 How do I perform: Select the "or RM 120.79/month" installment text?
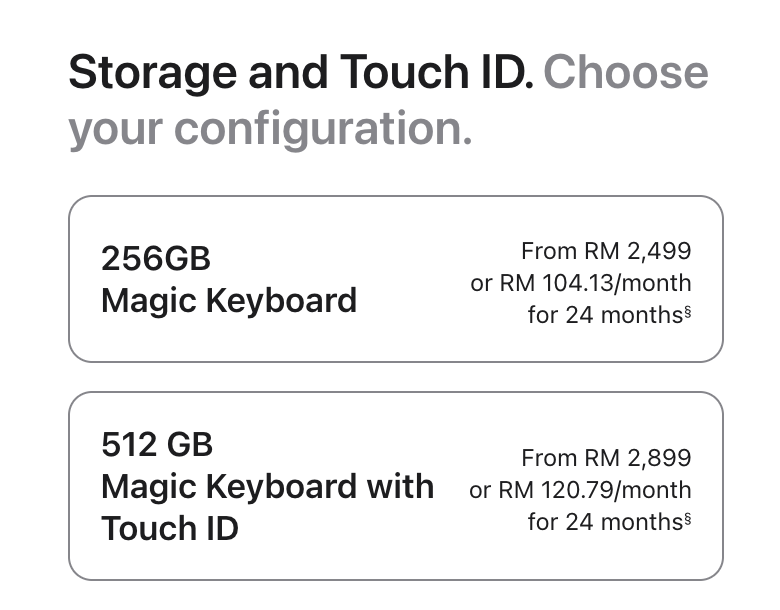[580, 490]
